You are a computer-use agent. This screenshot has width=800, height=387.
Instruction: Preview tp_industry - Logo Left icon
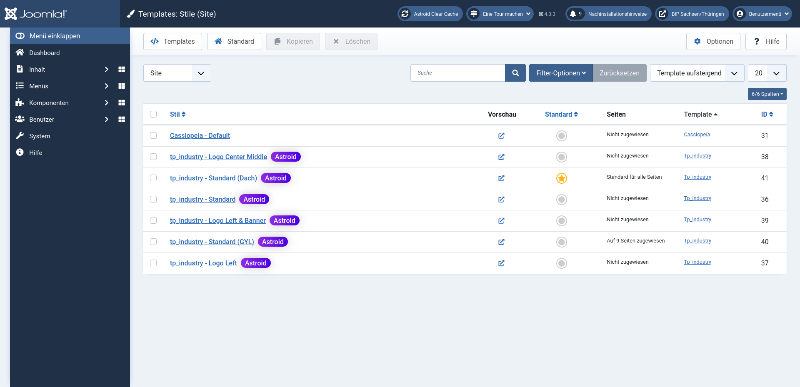(501, 263)
